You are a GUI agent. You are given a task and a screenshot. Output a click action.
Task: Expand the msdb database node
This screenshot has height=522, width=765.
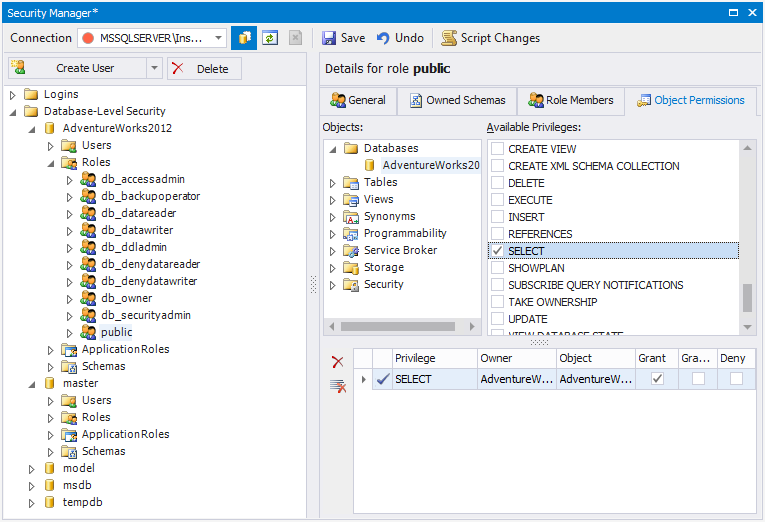(x=31, y=486)
